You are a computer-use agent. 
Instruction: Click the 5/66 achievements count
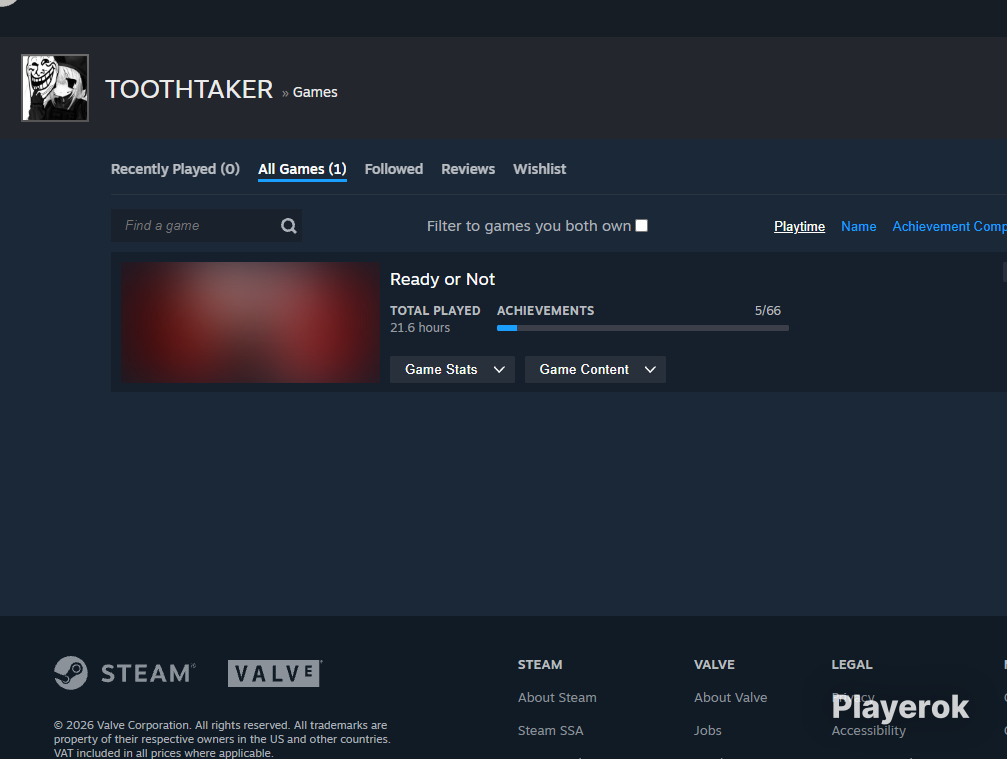[767, 311]
